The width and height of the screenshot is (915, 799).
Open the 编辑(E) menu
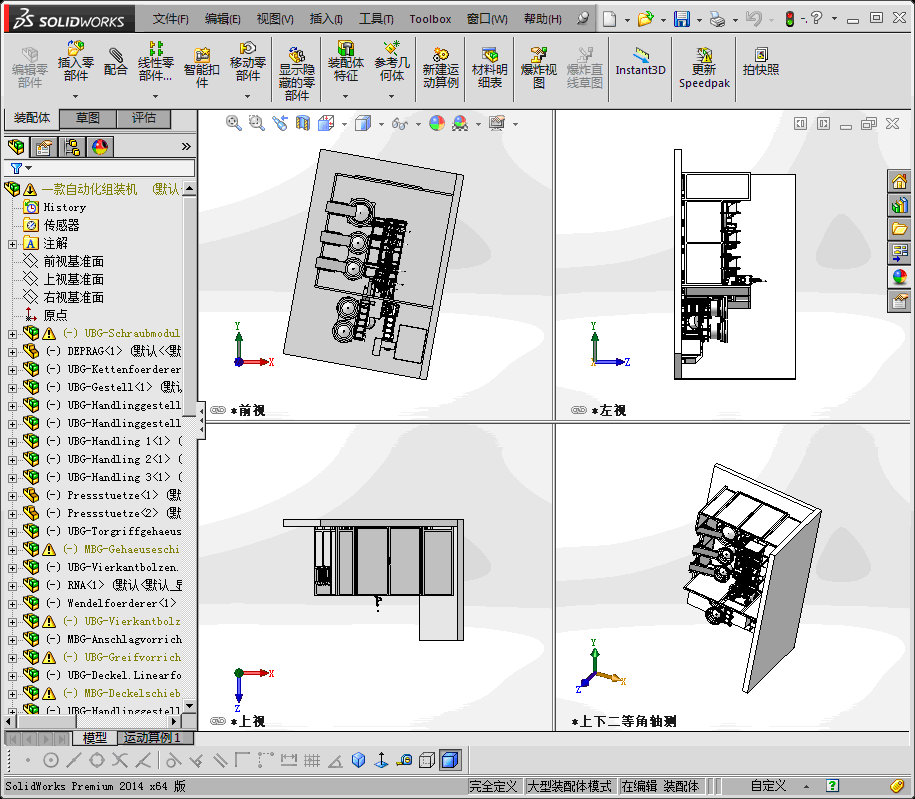point(222,19)
